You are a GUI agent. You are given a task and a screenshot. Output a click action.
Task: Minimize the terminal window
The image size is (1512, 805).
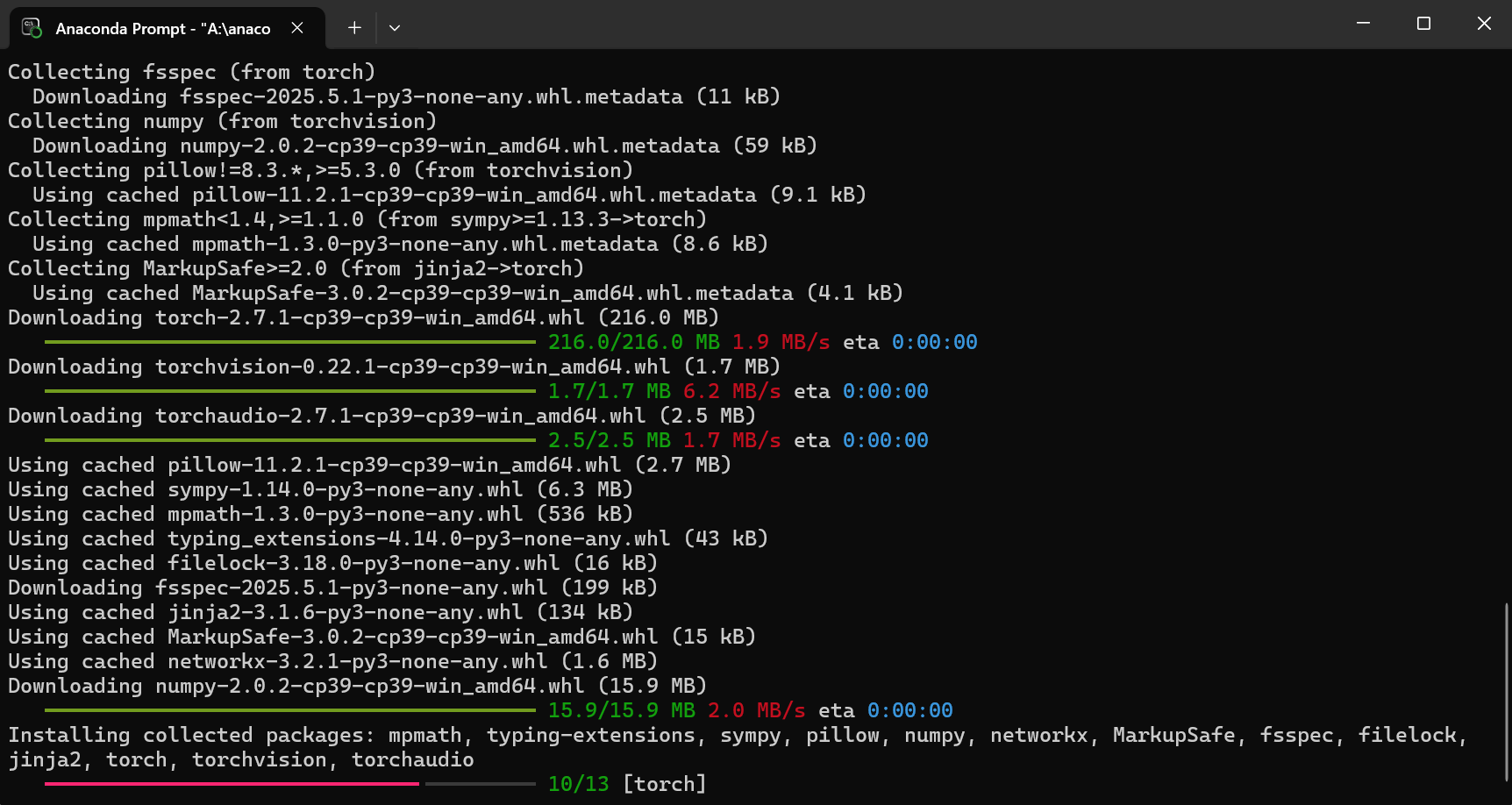[x=1363, y=24]
